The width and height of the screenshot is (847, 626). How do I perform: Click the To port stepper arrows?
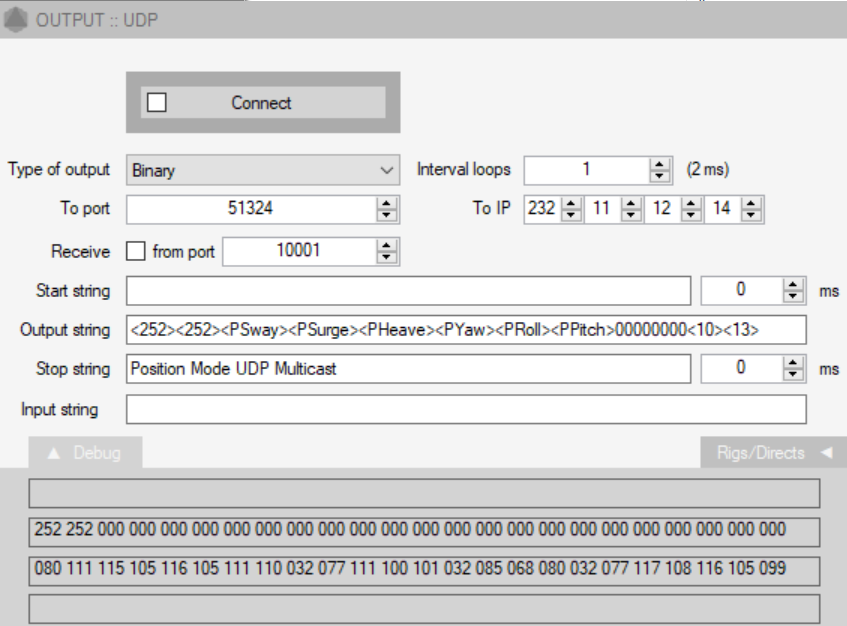(x=387, y=209)
